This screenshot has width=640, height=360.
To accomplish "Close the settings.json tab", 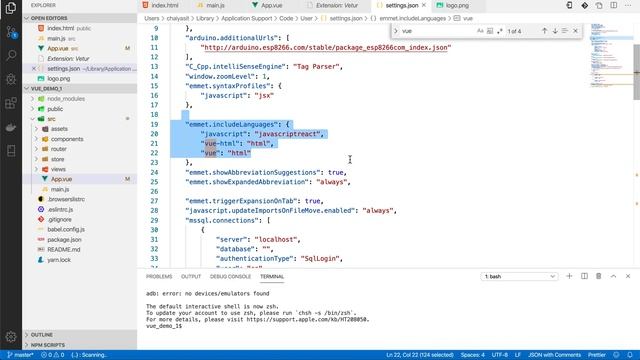I will point(424,5).
